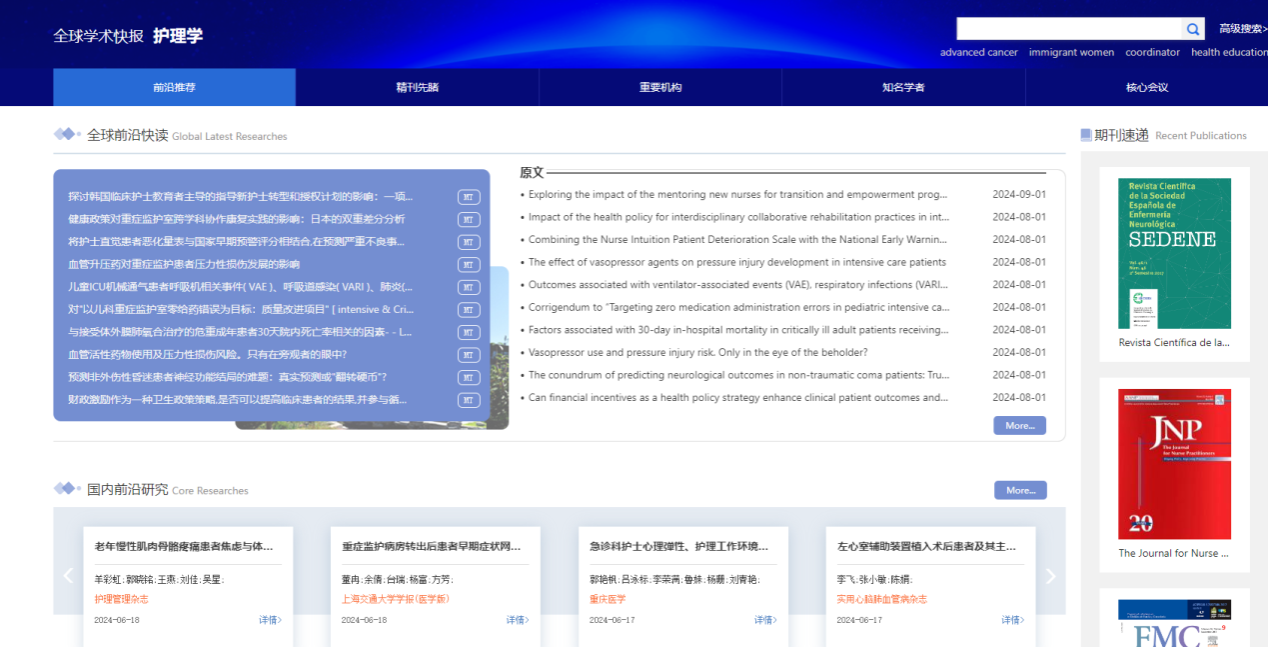Click MT badge beside last financial incentive headline

pos(468,400)
